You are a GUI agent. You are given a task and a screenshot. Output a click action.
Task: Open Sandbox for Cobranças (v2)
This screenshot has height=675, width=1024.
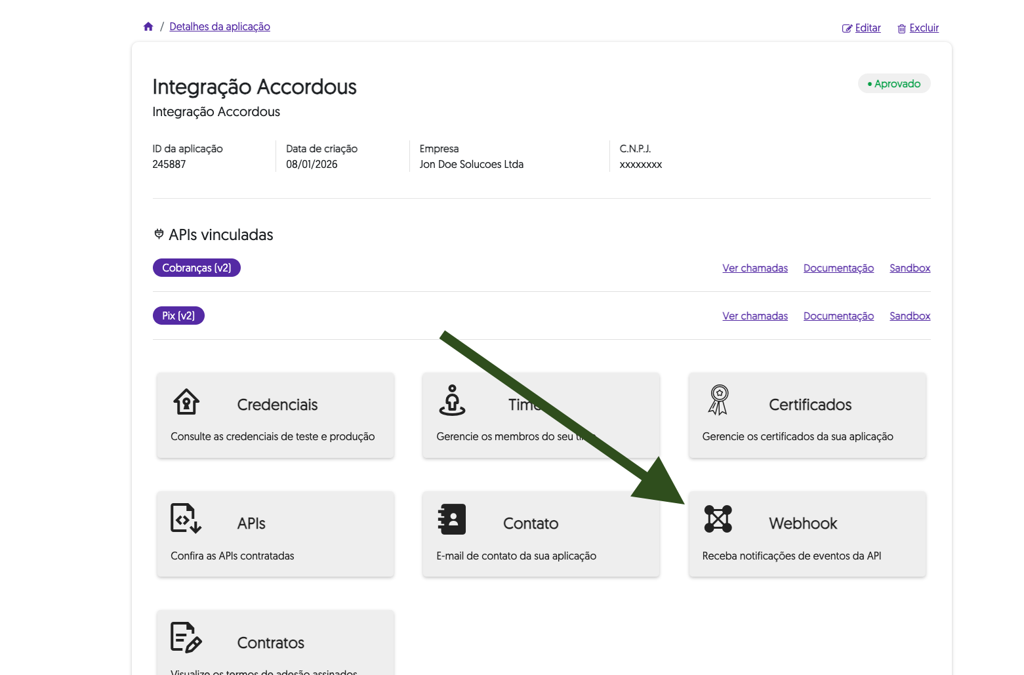tap(910, 268)
